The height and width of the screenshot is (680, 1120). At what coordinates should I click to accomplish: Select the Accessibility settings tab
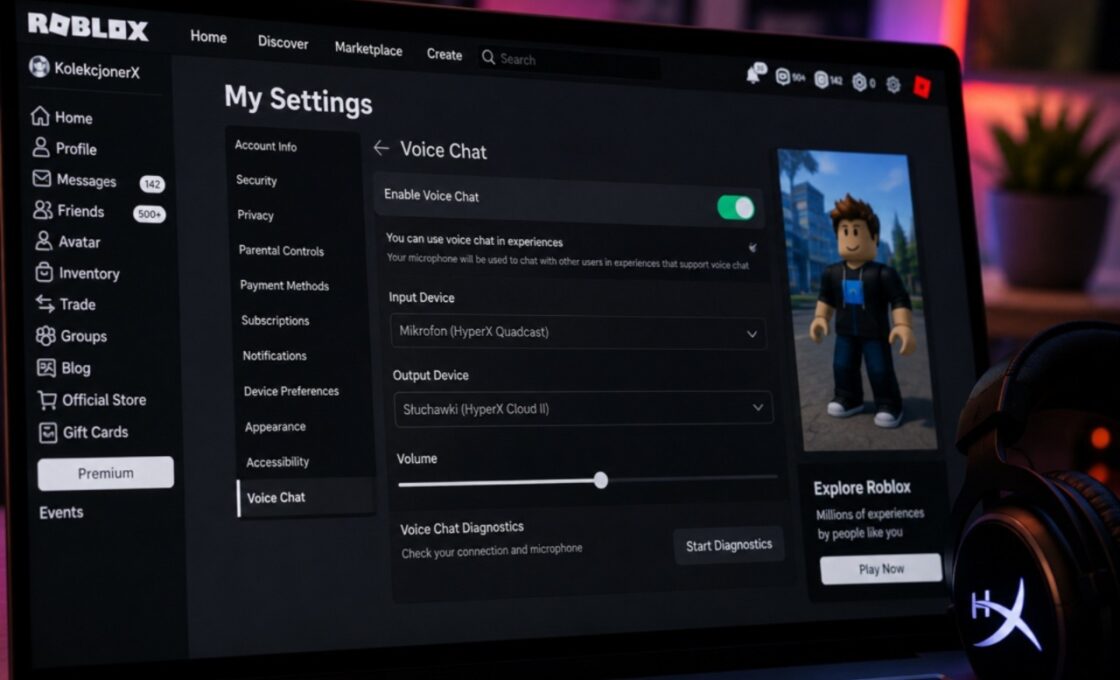[x=278, y=462]
